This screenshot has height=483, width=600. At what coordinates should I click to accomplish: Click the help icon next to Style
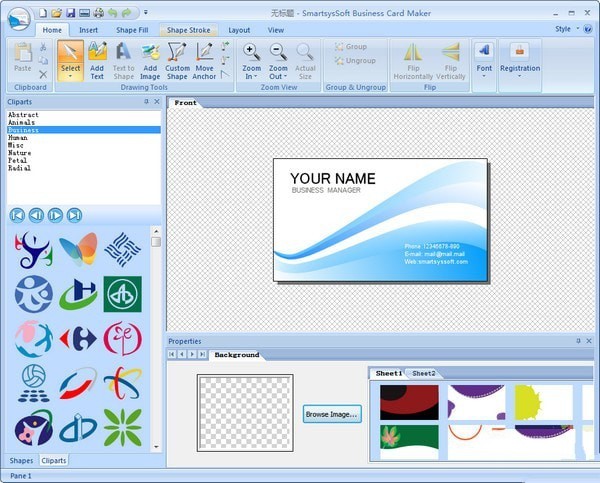pyautogui.click(x=588, y=29)
